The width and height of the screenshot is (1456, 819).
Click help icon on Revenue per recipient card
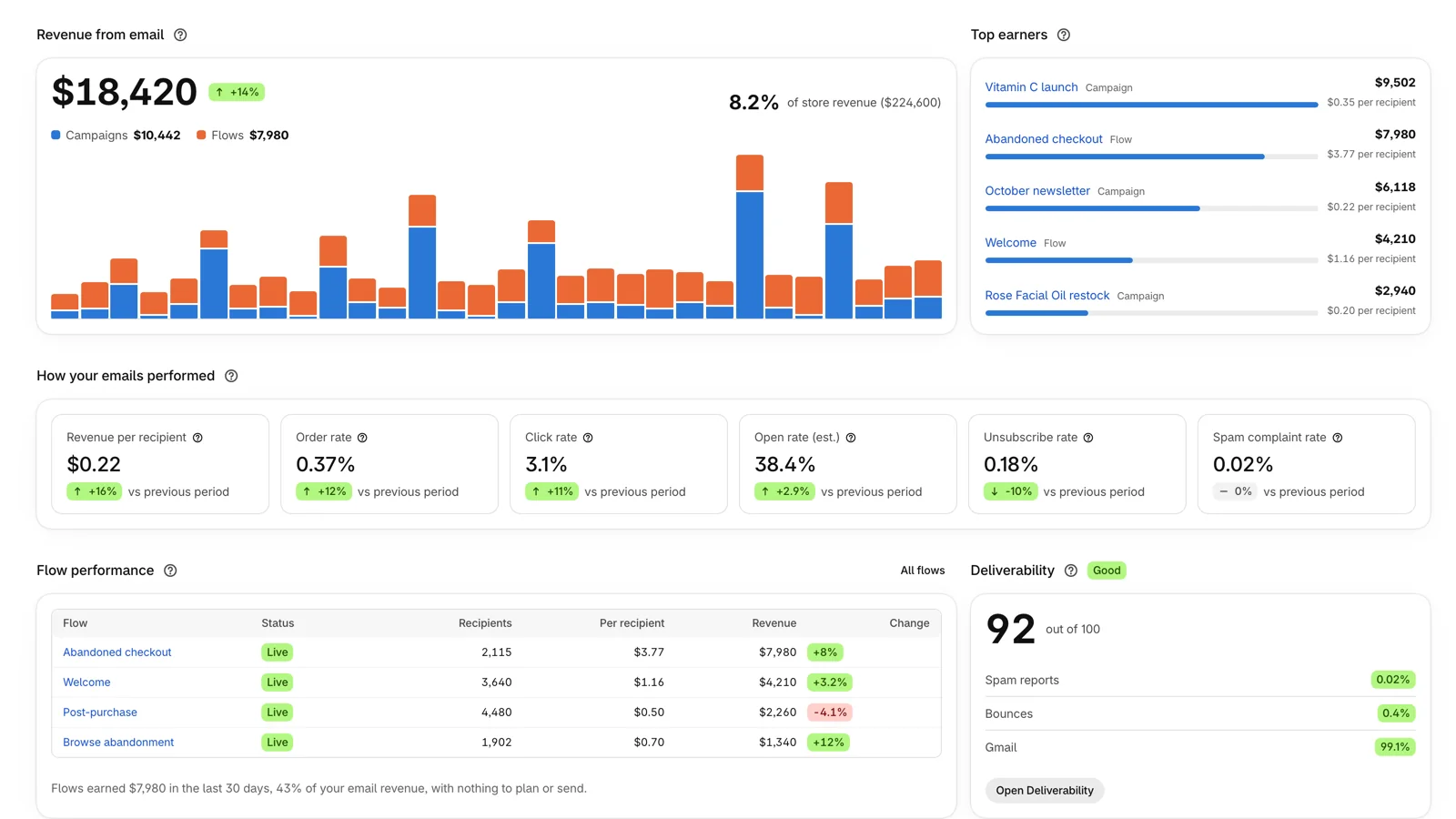[x=197, y=438]
